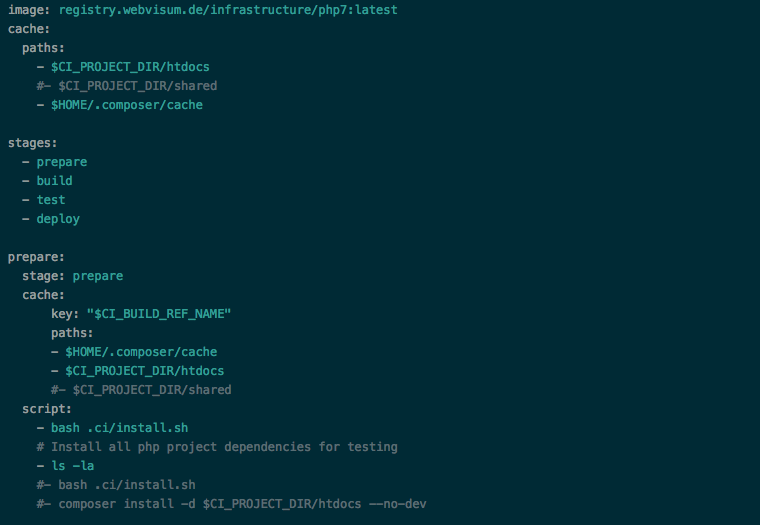Viewport: 760px width, 525px height.
Task: Click the "ls -la" command line
Action: (x=72, y=466)
